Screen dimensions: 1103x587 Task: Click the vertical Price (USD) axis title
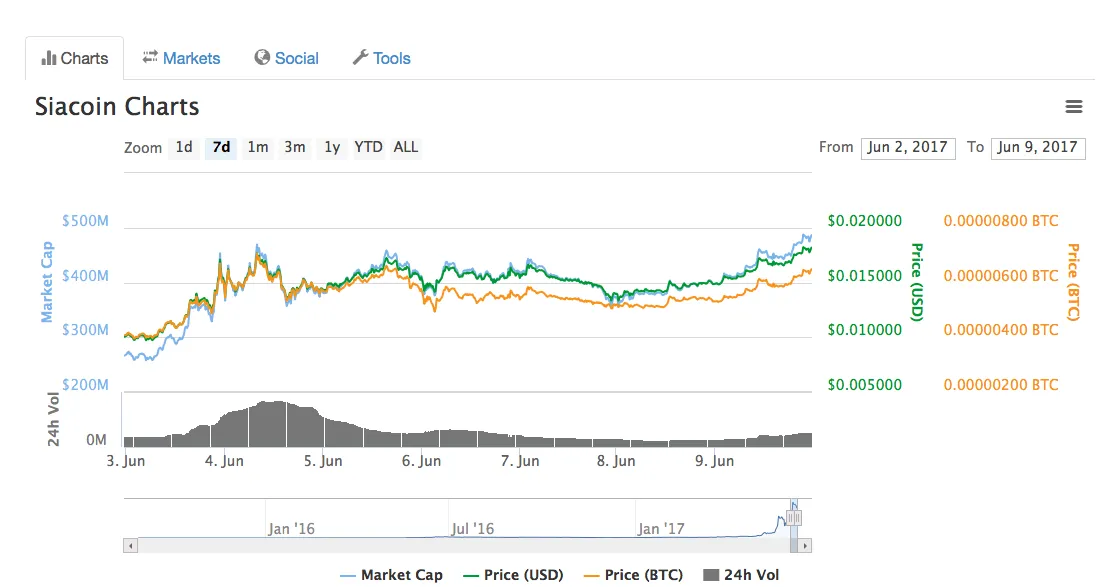coord(917,282)
